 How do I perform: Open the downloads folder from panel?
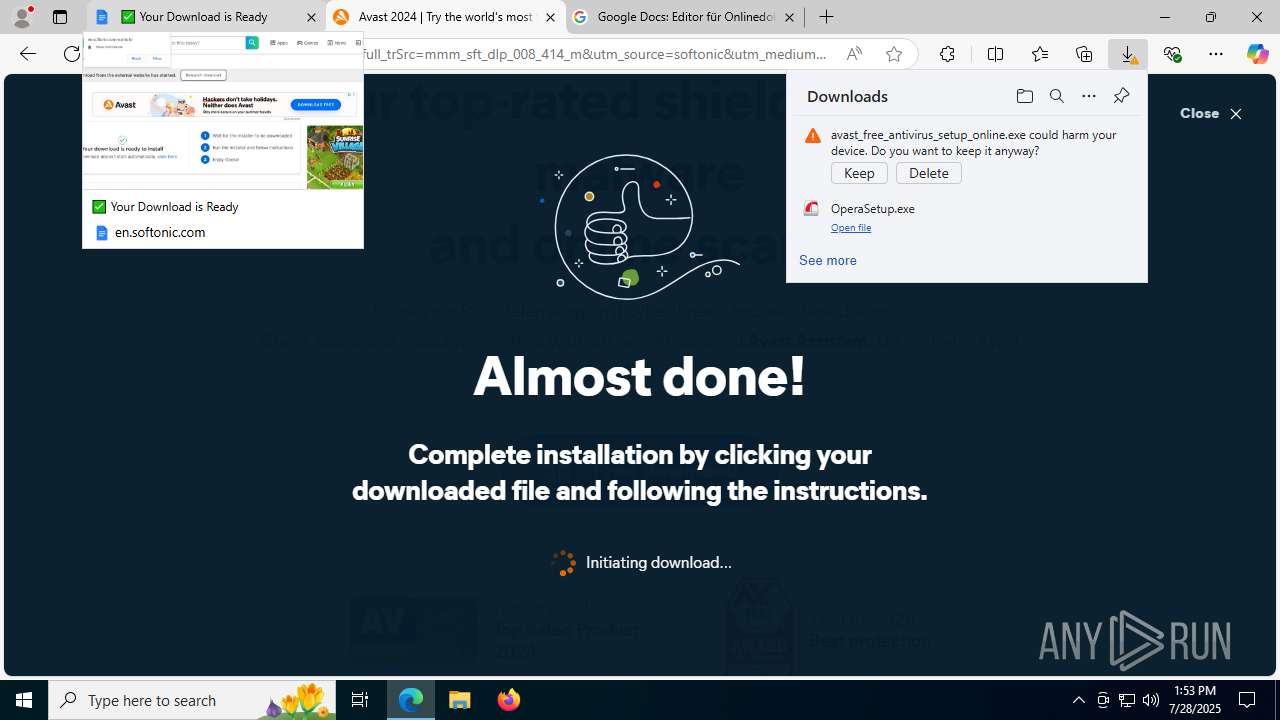[x=1024, y=96]
